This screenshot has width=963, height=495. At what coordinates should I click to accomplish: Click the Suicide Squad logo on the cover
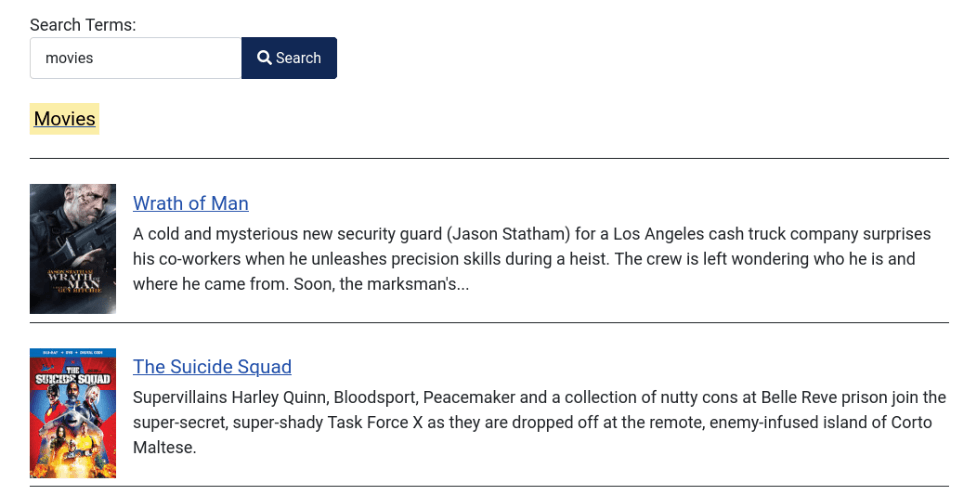pyautogui.click(x=72, y=376)
